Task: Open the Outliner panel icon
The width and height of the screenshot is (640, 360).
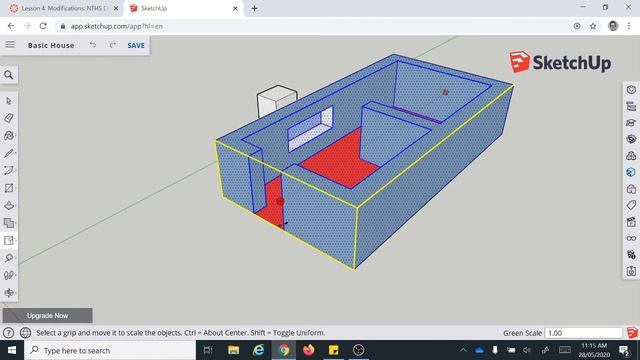Action: coord(631,106)
